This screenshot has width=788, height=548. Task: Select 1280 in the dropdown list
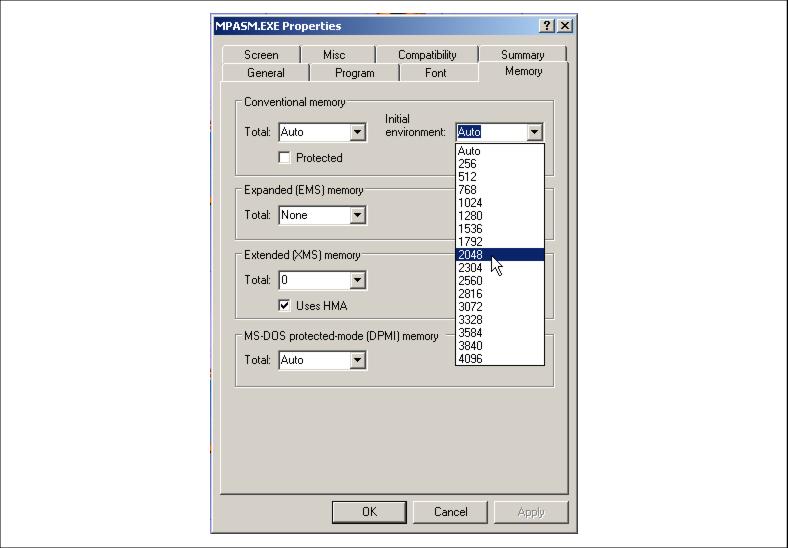point(500,216)
